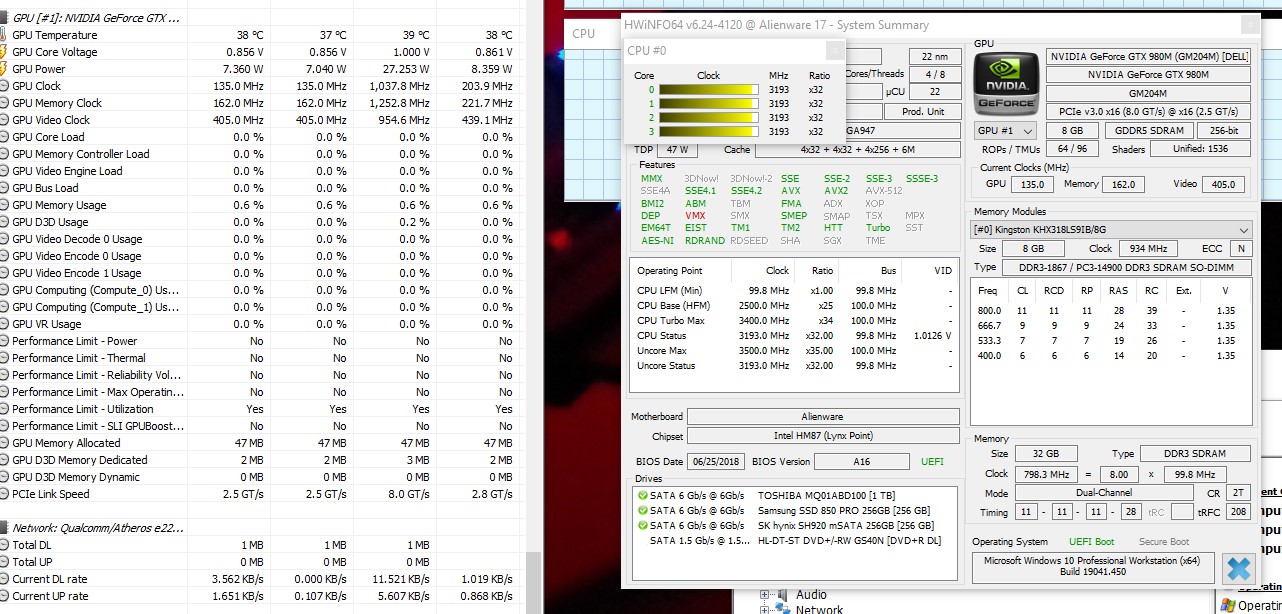This screenshot has height=614, width=1282.
Task: Click the red VMX feature flag
Action: pyautogui.click(x=695, y=216)
